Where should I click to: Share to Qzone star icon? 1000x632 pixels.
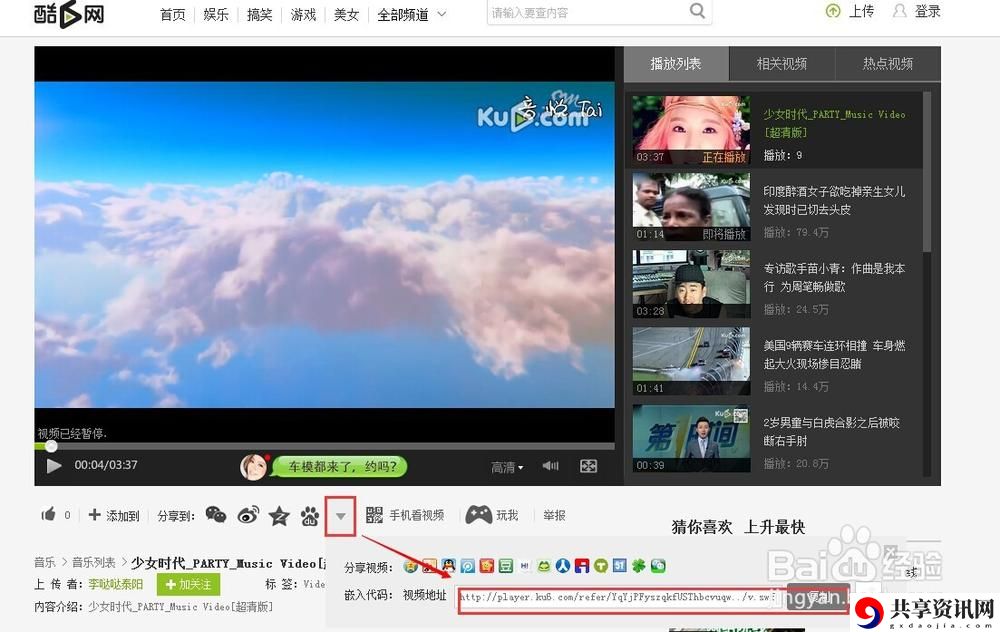(279, 515)
